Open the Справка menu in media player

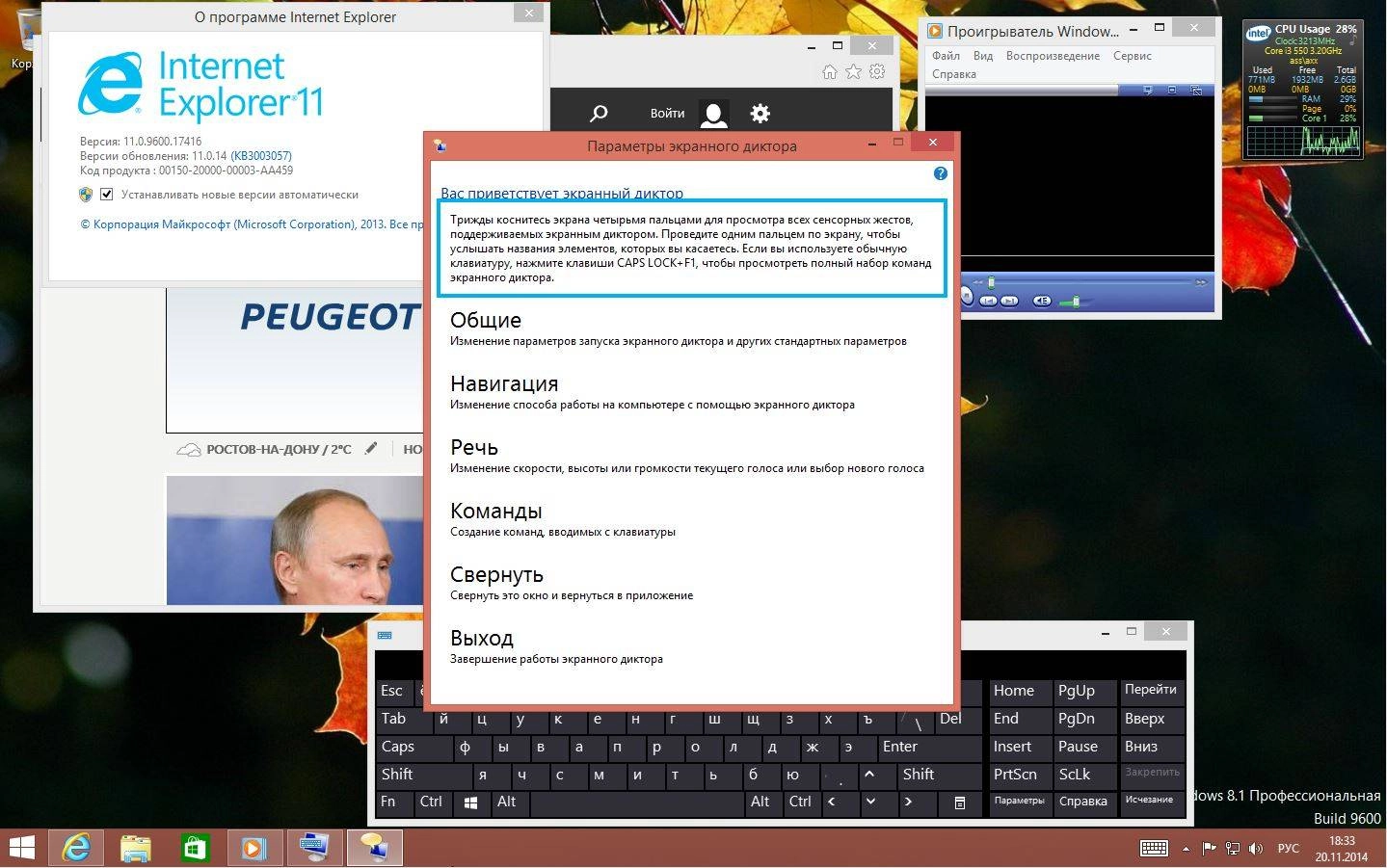click(954, 74)
